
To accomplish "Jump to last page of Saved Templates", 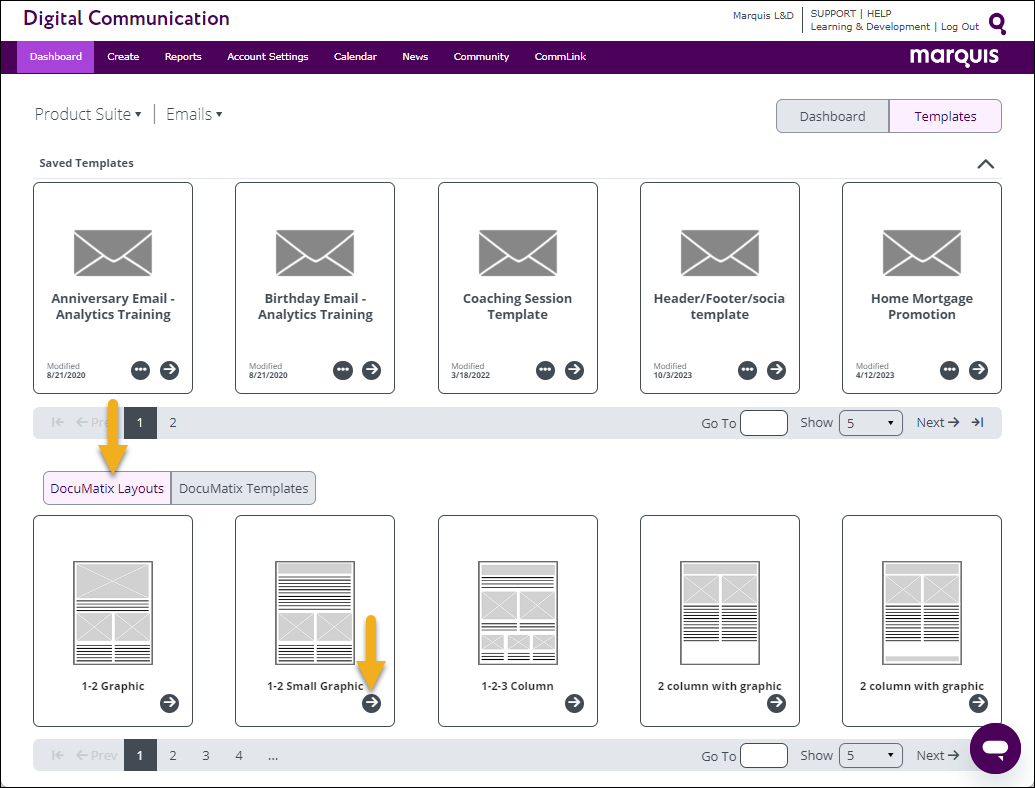I will tap(978, 422).
